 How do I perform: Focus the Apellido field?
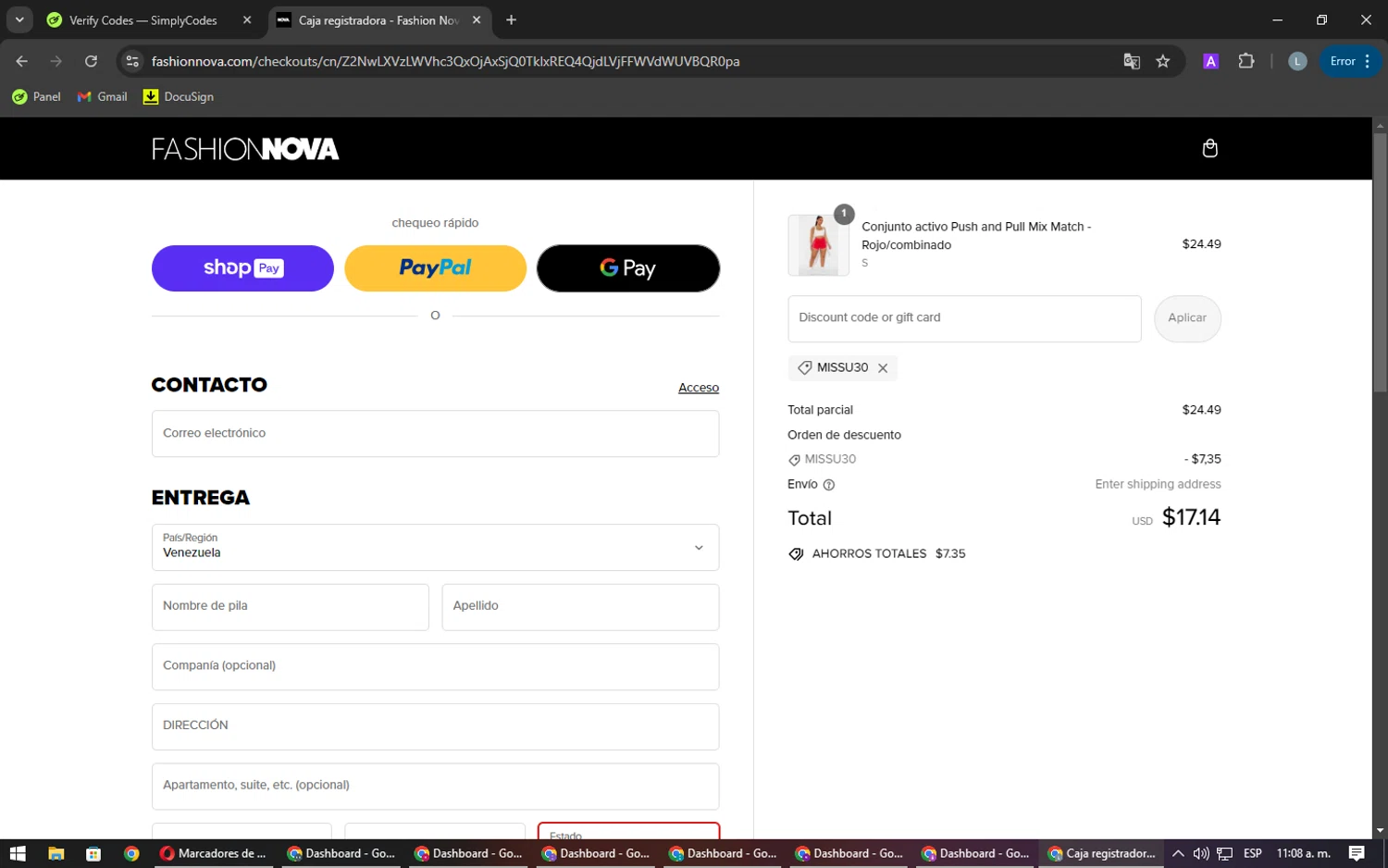[580, 607]
